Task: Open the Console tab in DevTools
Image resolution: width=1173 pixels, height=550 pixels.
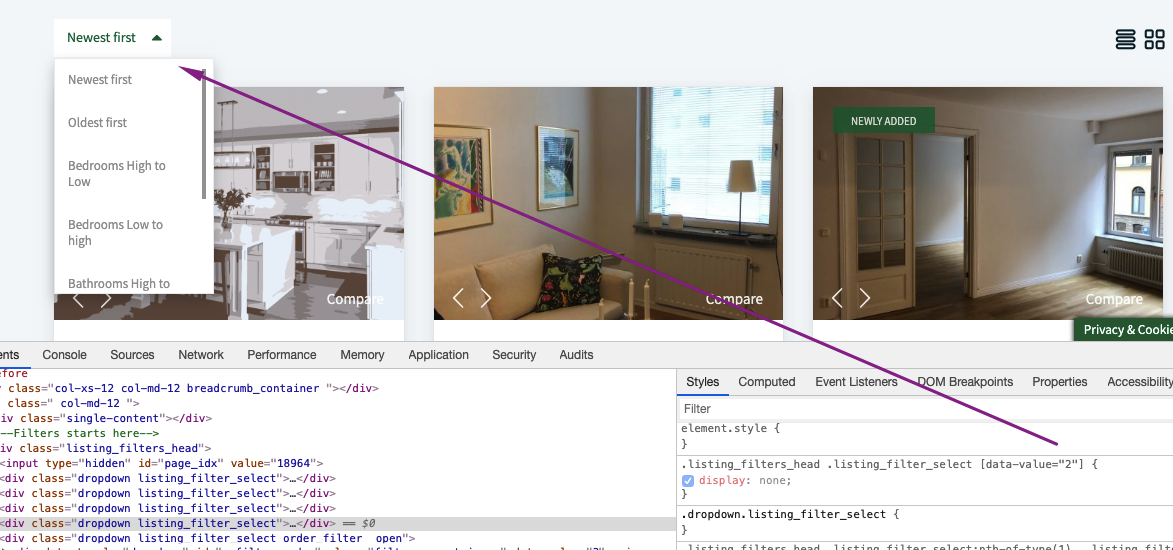Action: pos(64,355)
